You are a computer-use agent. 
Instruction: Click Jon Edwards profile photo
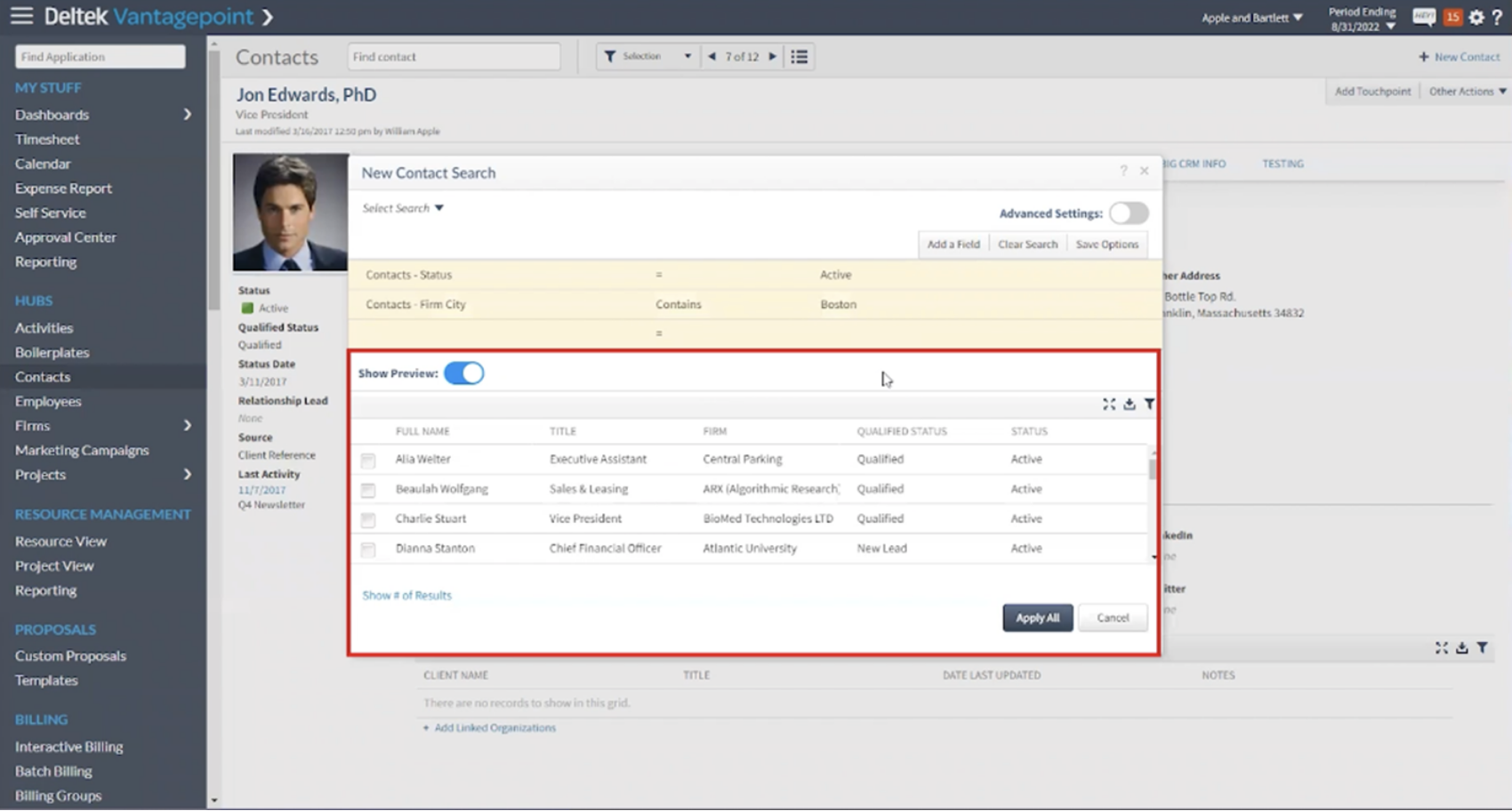[290, 213]
